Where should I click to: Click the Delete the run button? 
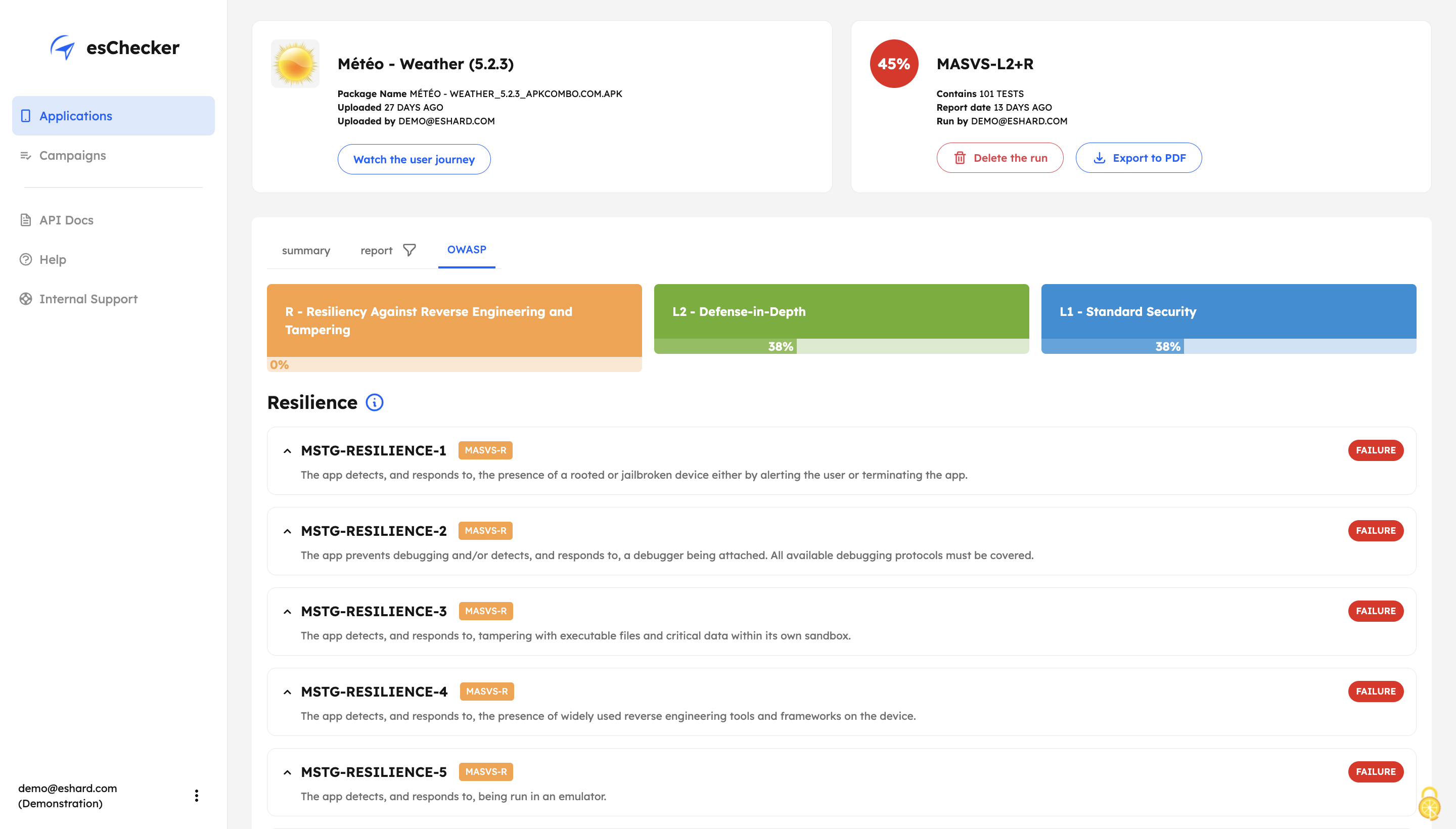tap(999, 158)
